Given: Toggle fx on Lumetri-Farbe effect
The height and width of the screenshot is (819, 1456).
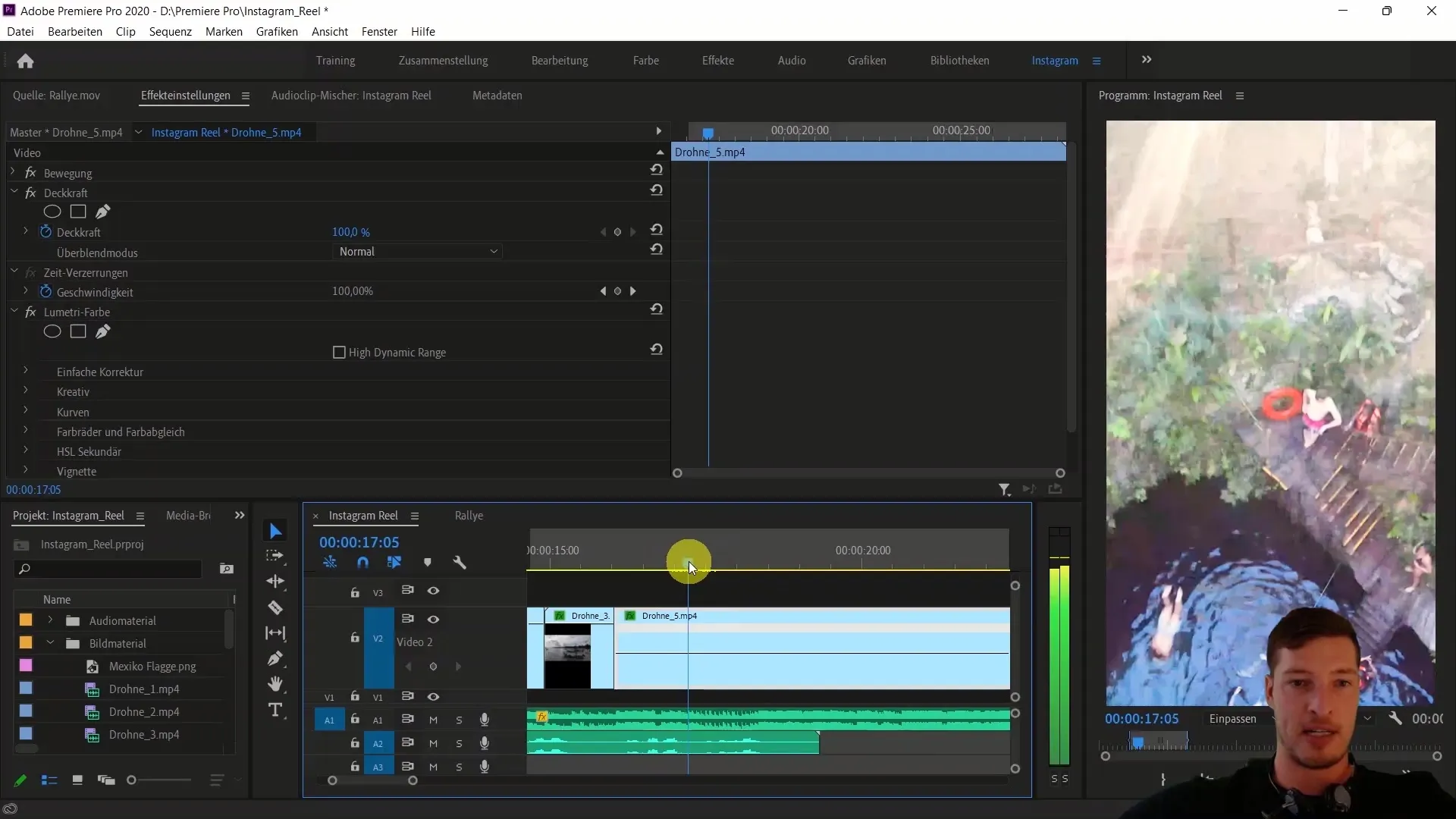Looking at the screenshot, I should [30, 312].
